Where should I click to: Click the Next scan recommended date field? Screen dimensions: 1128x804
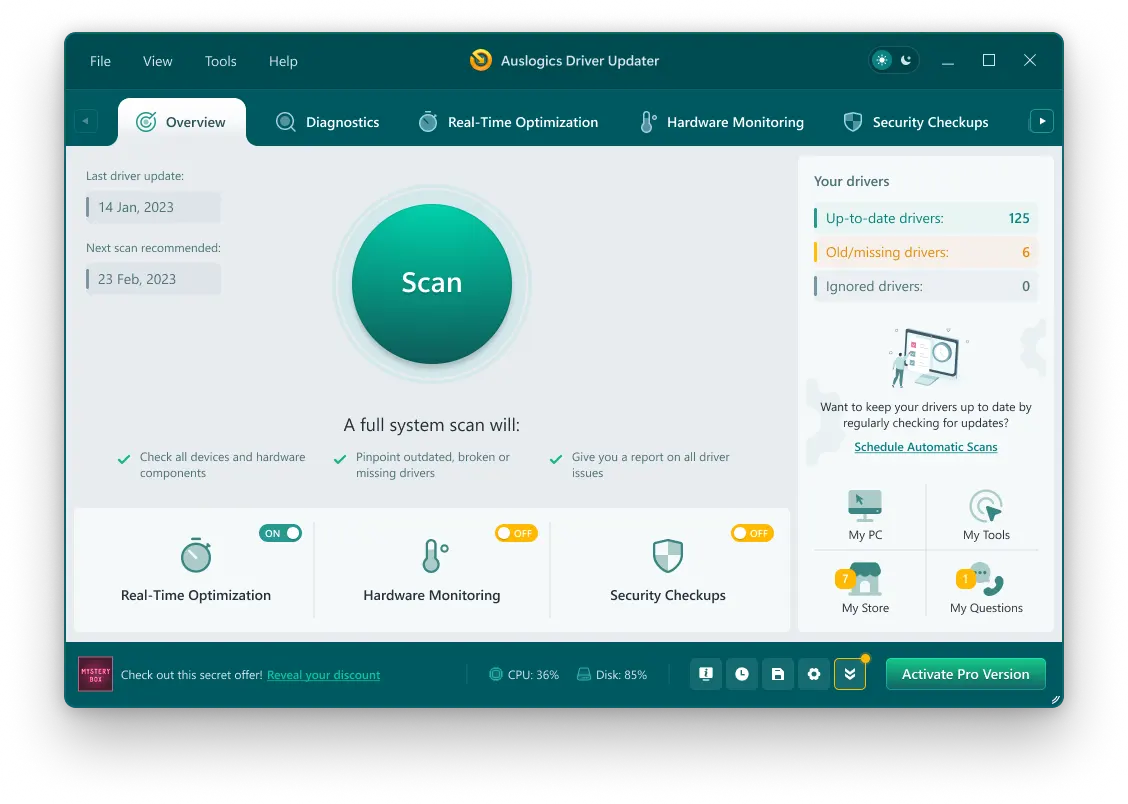(153, 279)
